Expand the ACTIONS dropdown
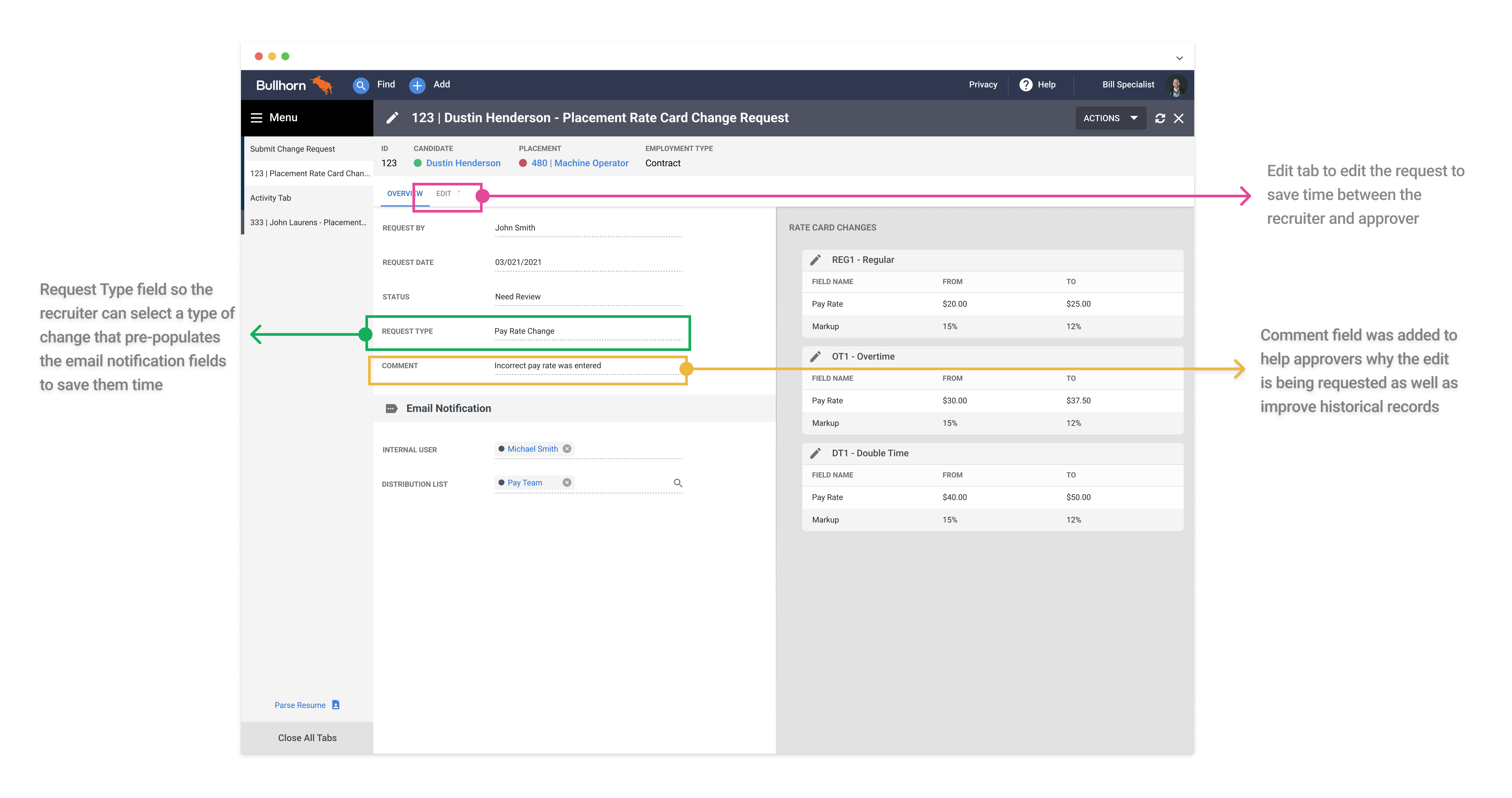 [x=1110, y=118]
